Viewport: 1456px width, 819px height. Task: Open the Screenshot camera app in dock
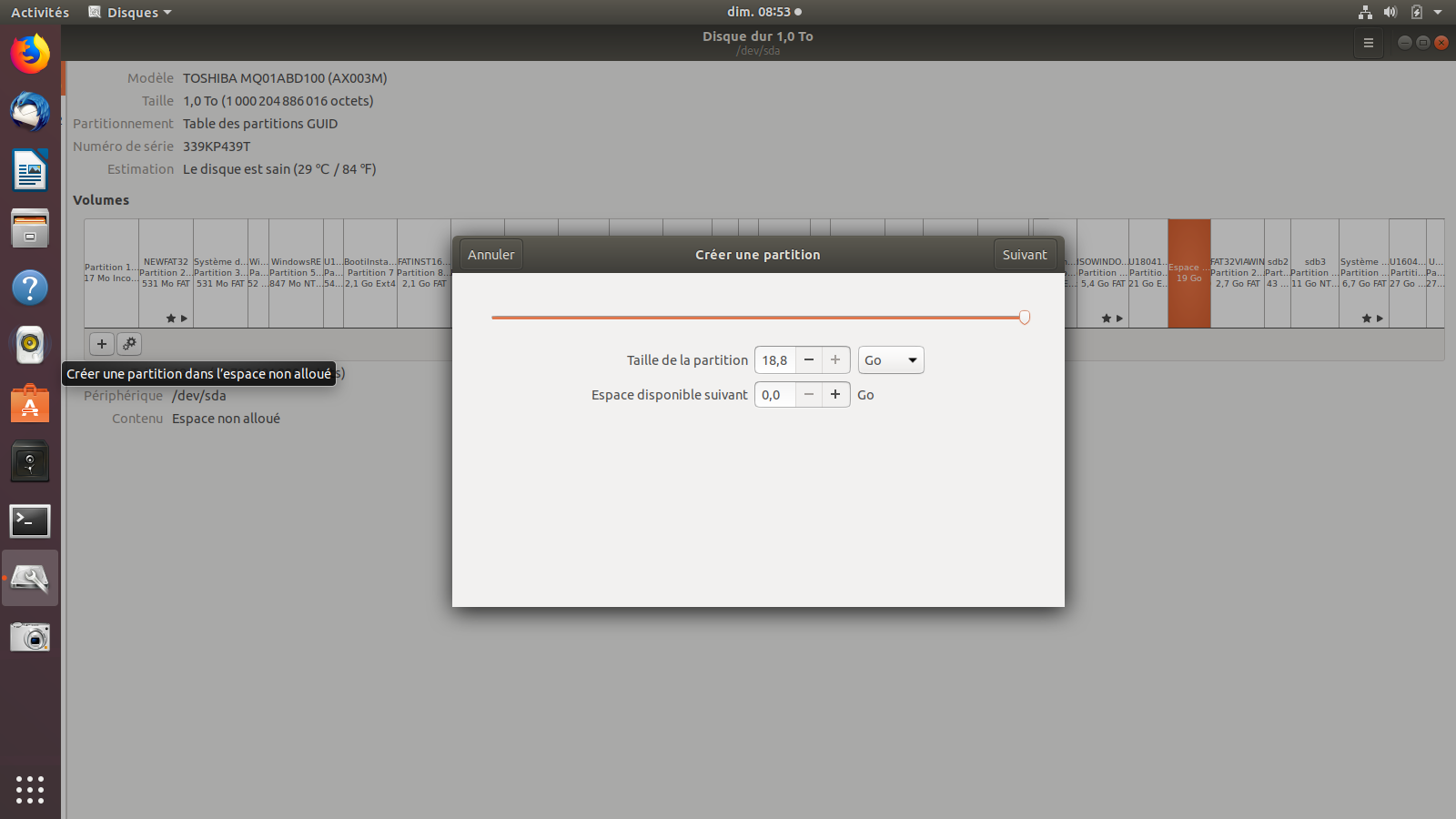pos(30,637)
